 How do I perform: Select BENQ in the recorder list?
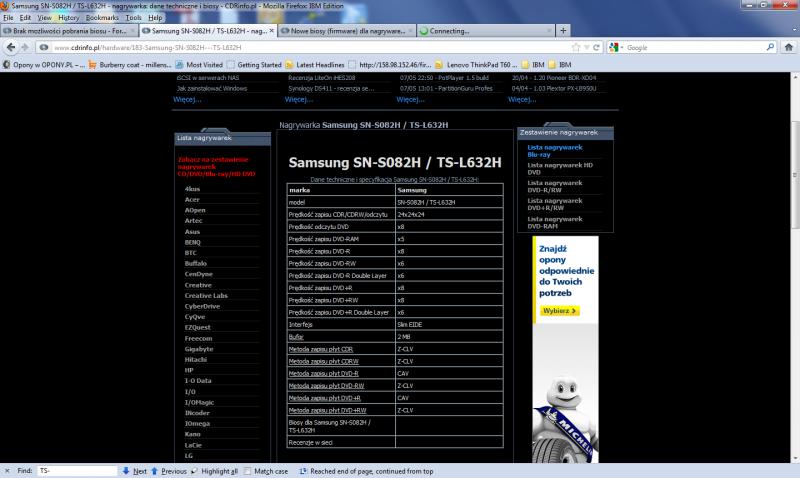pyautogui.click(x=192, y=242)
